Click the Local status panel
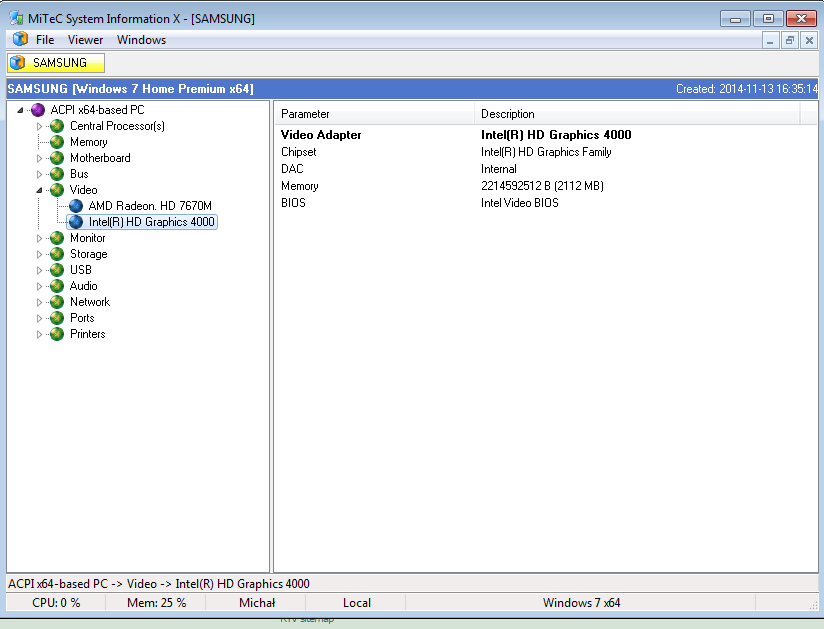The width and height of the screenshot is (824, 629). [356, 603]
